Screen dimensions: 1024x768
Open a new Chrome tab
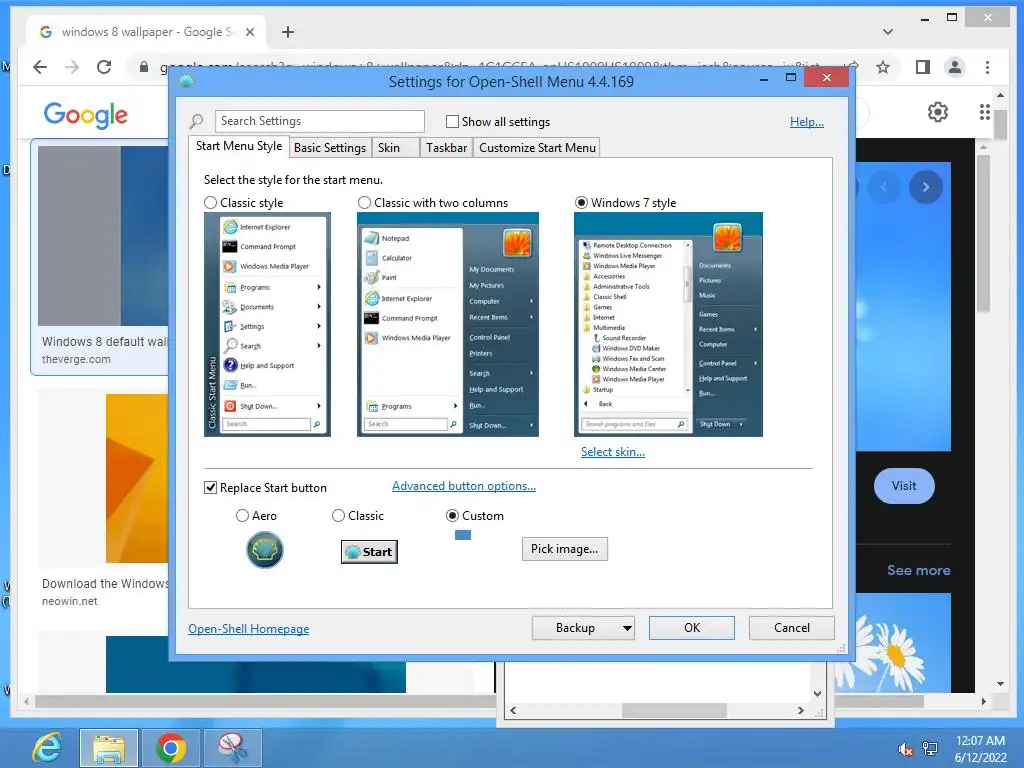pyautogui.click(x=288, y=32)
